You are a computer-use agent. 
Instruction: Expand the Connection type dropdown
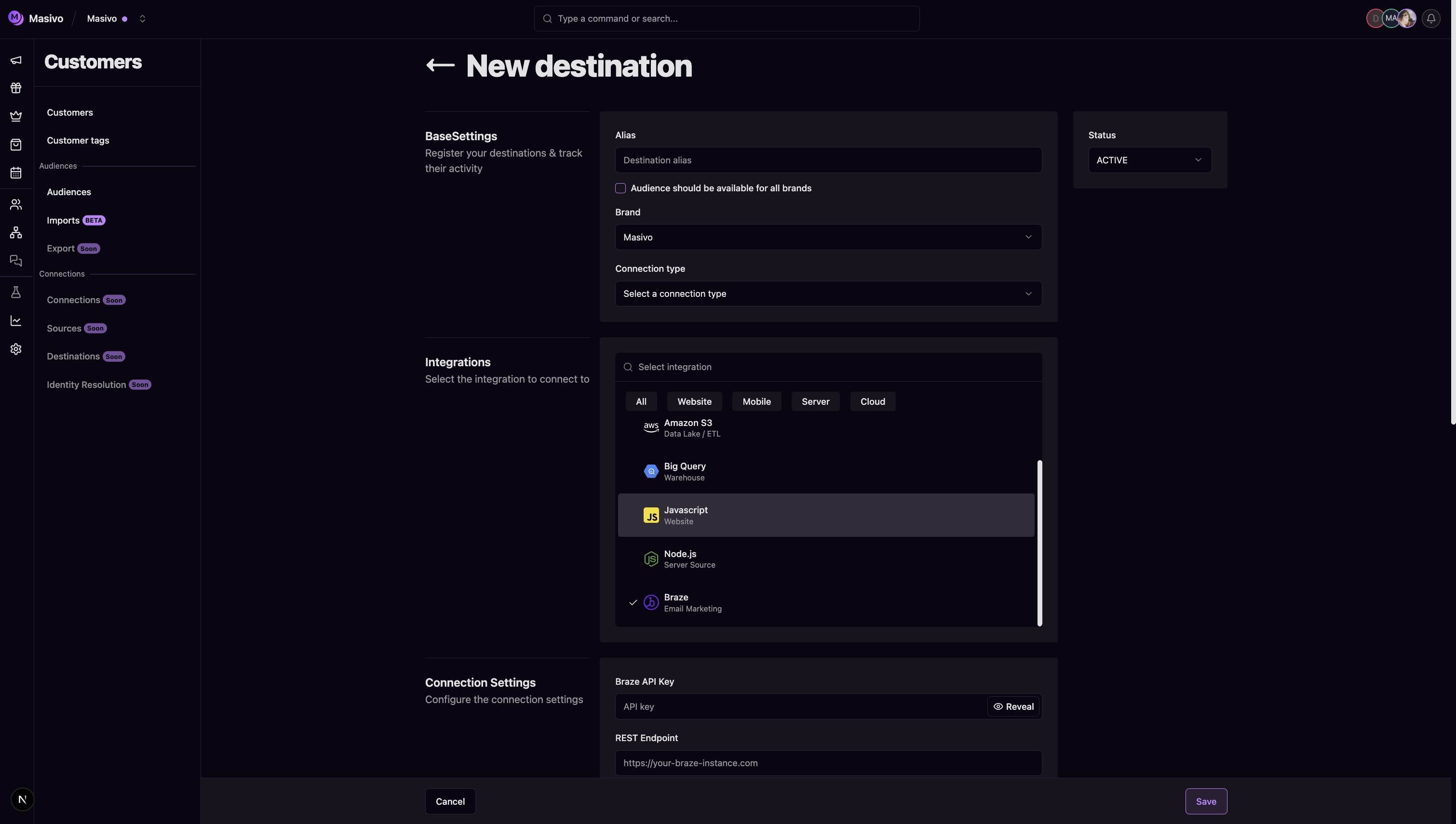[x=828, y=294]
